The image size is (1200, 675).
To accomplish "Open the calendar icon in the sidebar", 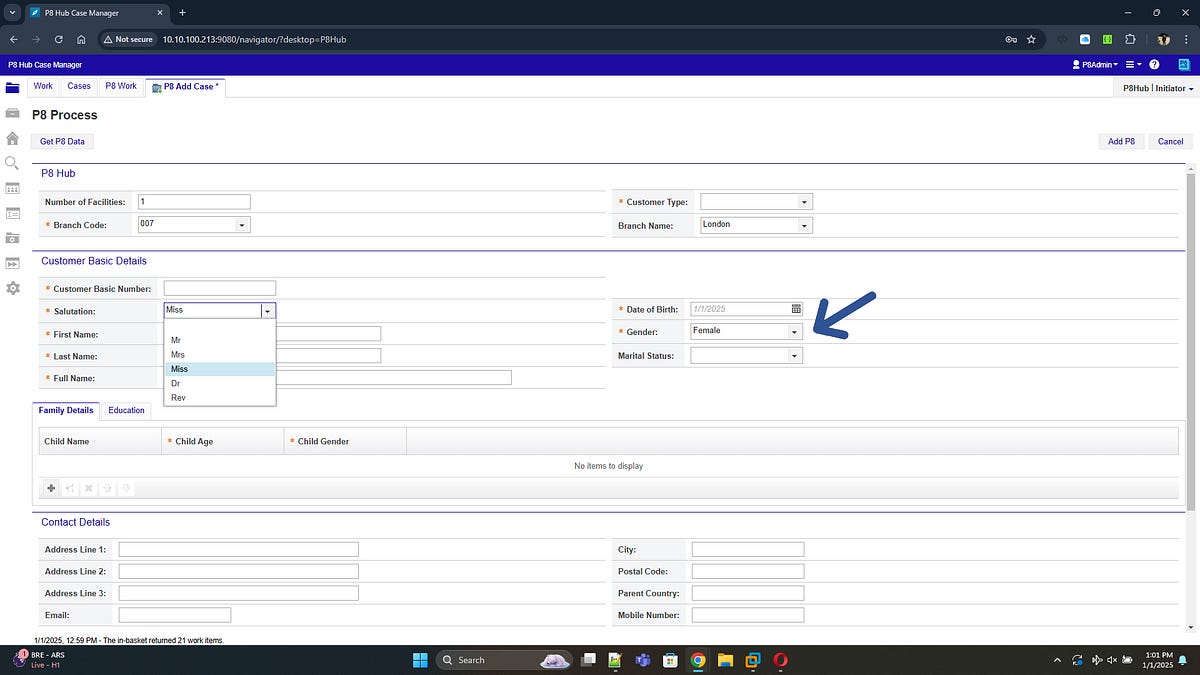I will tap(12, 188).
